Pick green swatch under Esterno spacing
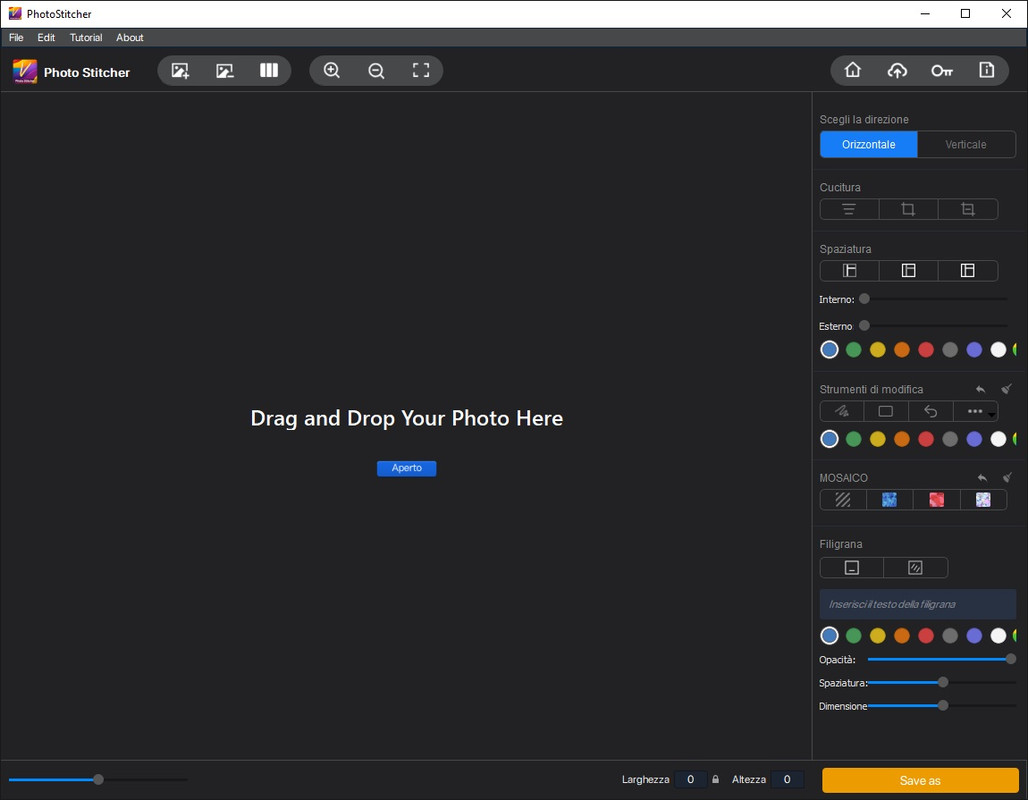The width and height of the screenshot is (1028, 800). click(854, 350)
